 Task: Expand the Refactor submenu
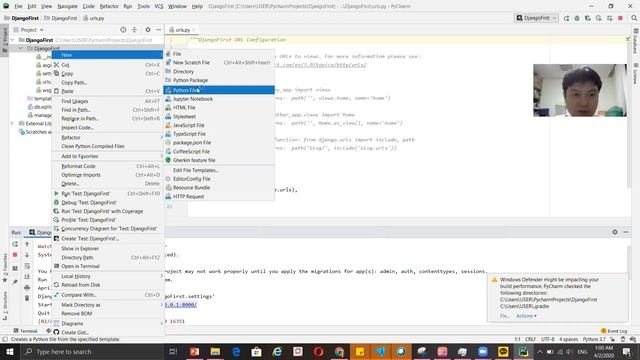click(107, 138)
